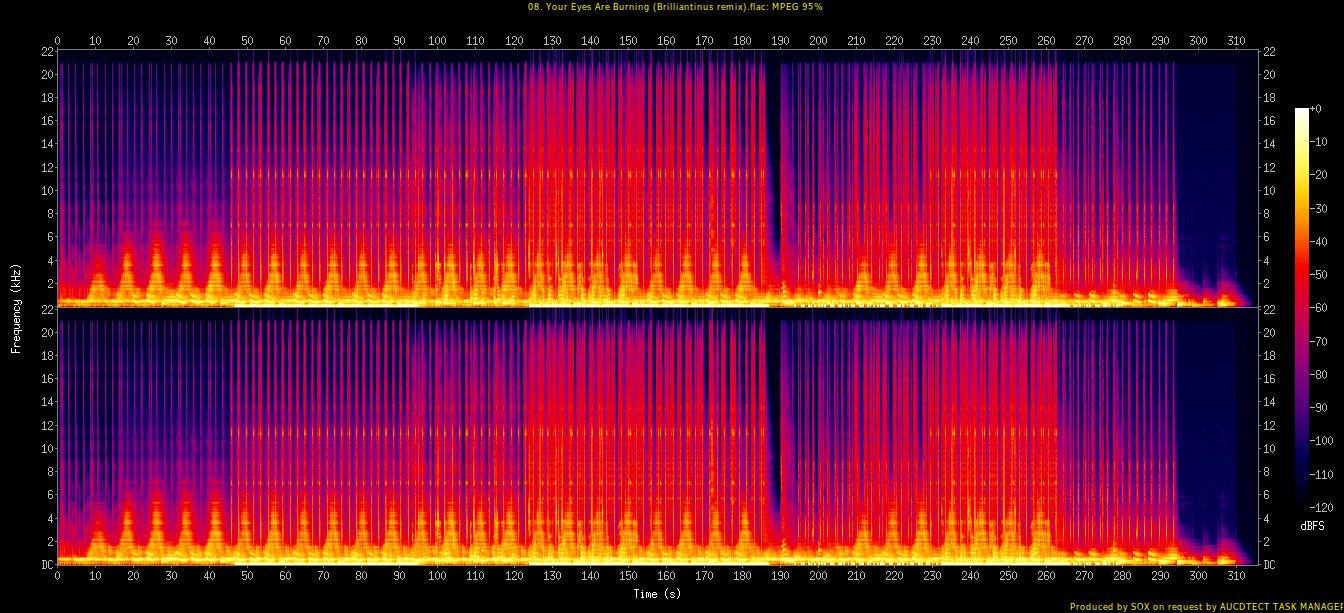Click the 'dBFS' label under the color scale
This screenshot has width=1344, height=613.
pyautogui.click(x=1313, y=526)
